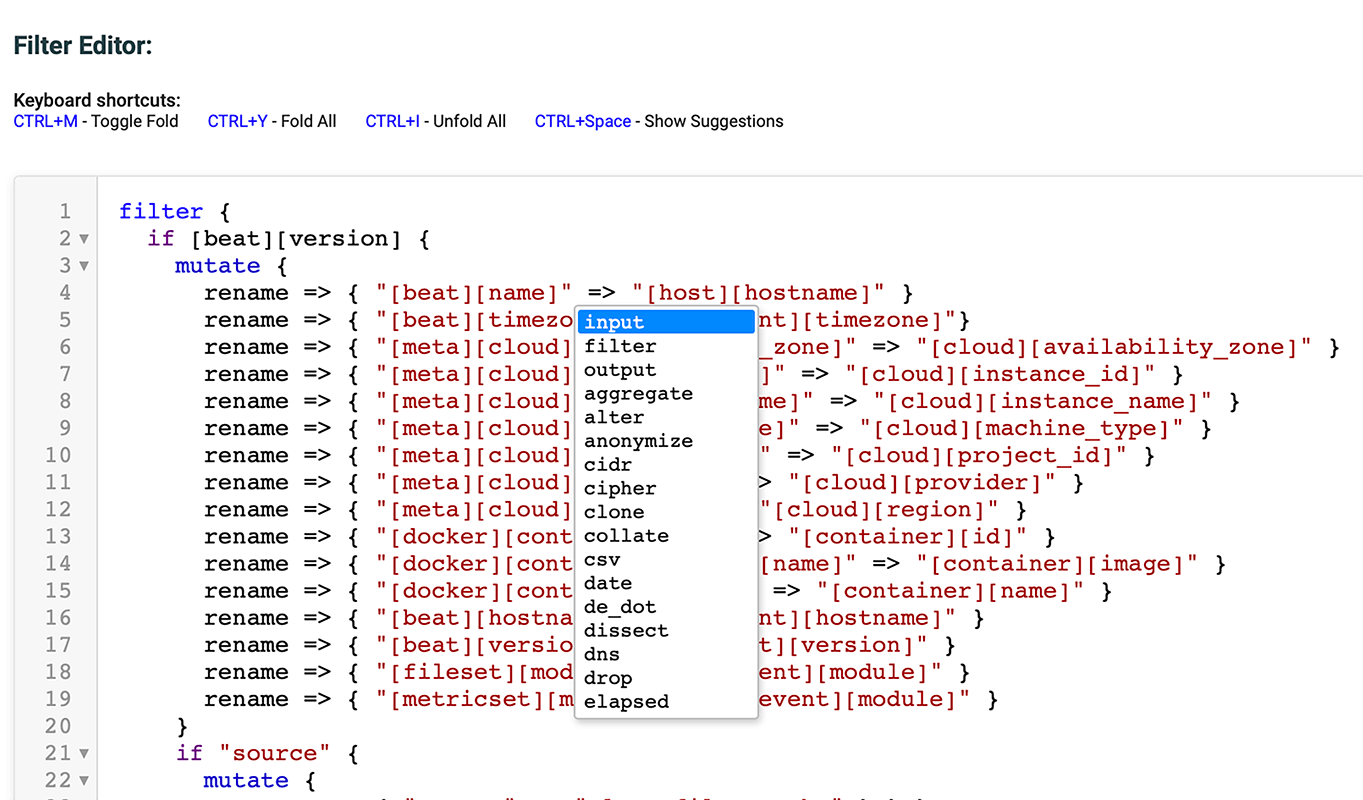Click the CTRL+Y Fold All link
This screenshot has width=1363, height=800.
236,121
